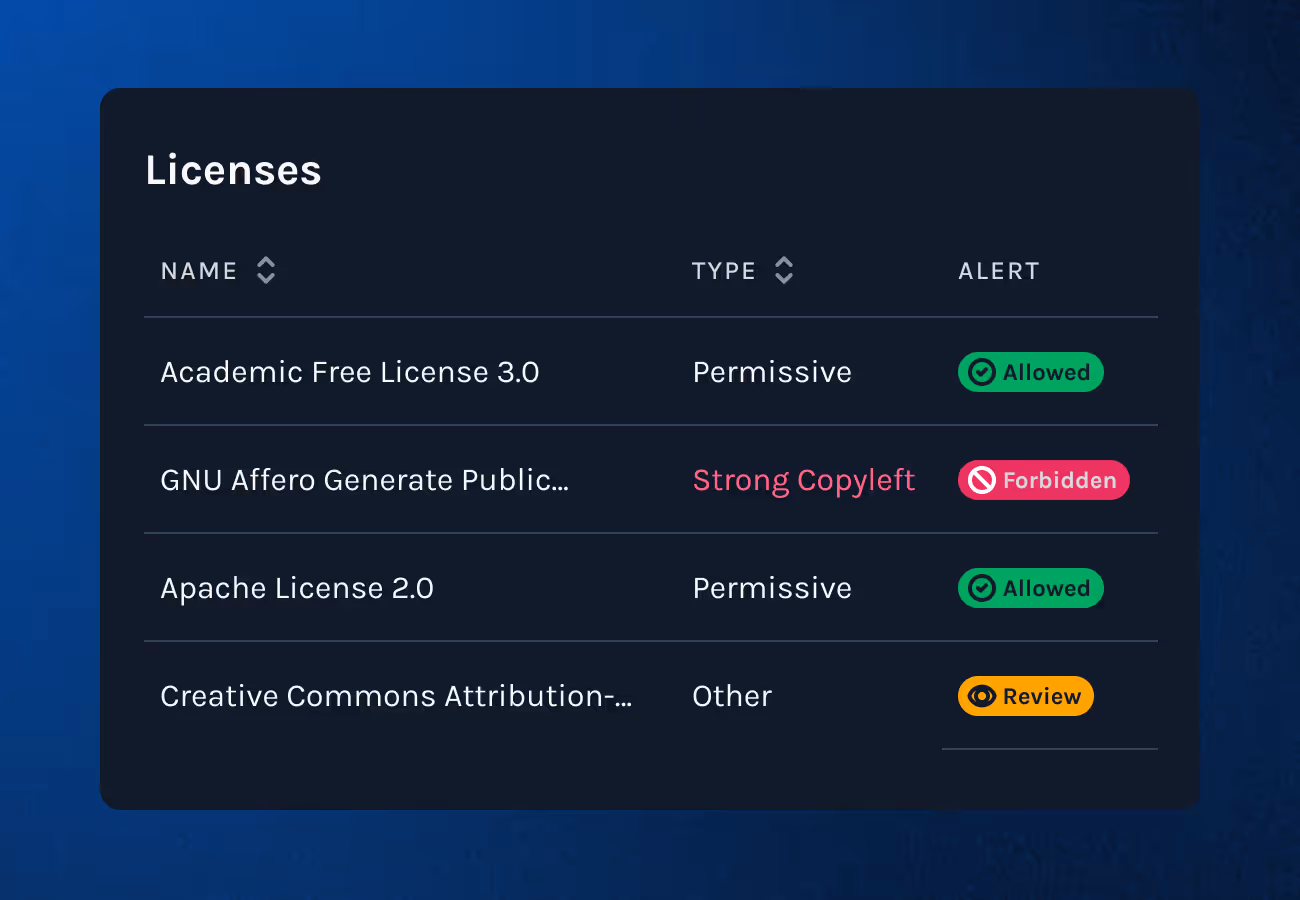Open the GNU Affero Generate Public license entry

pyautogui.click(x=364, y=480)
